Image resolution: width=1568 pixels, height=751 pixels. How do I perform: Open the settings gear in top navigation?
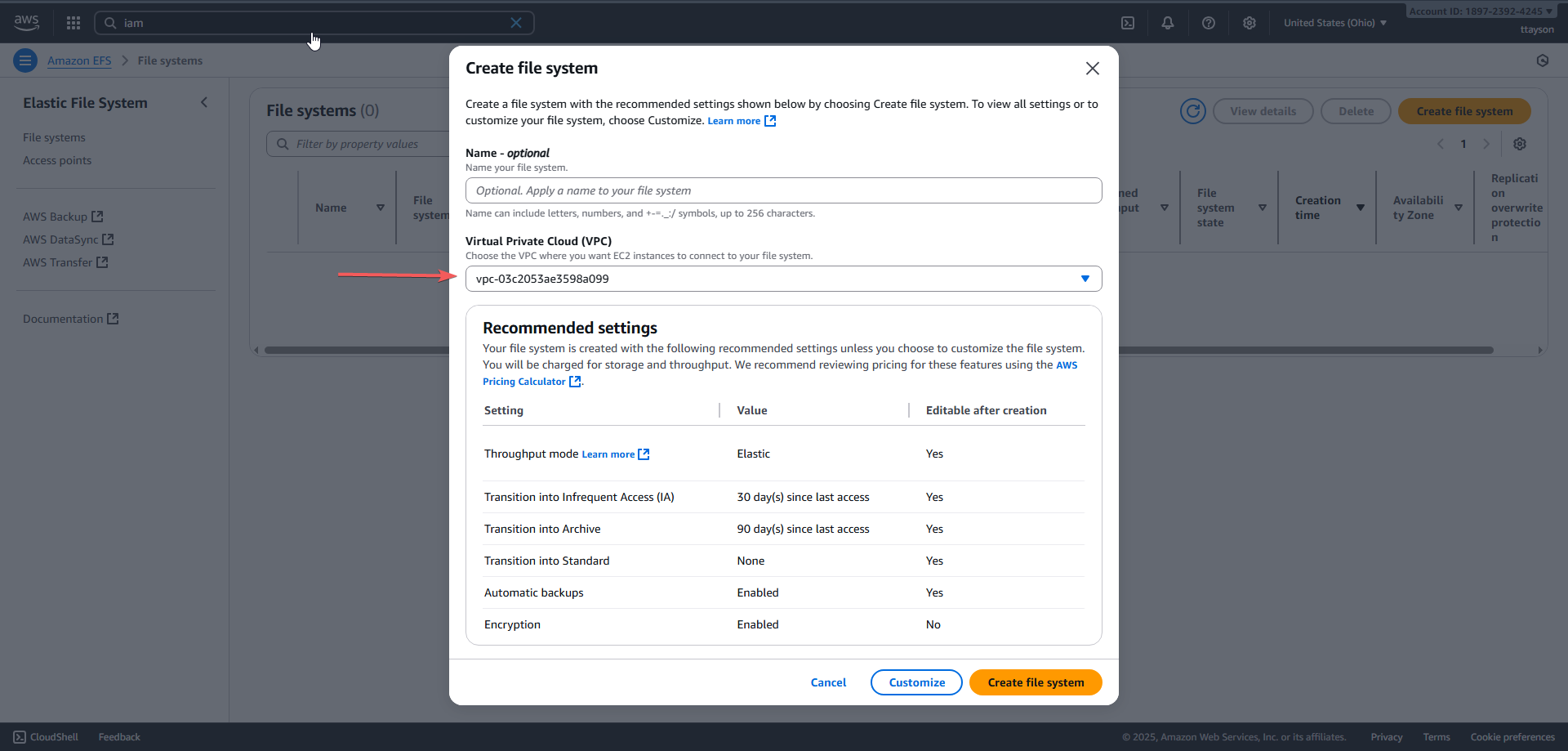(1249, 23)
